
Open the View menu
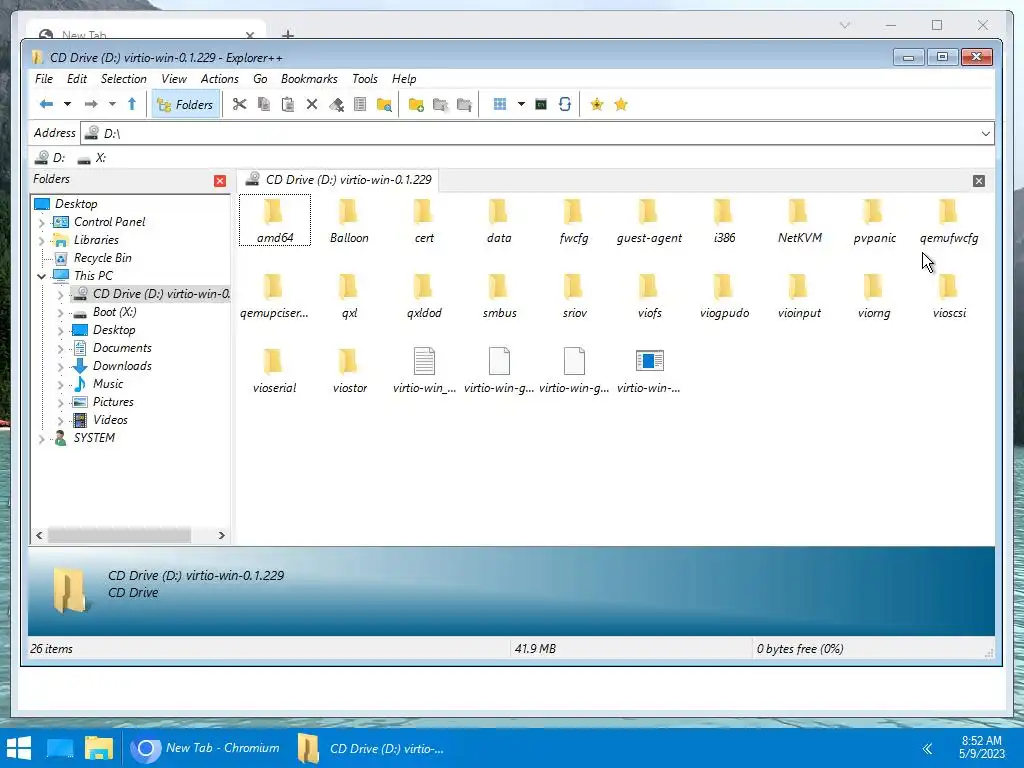174,79
